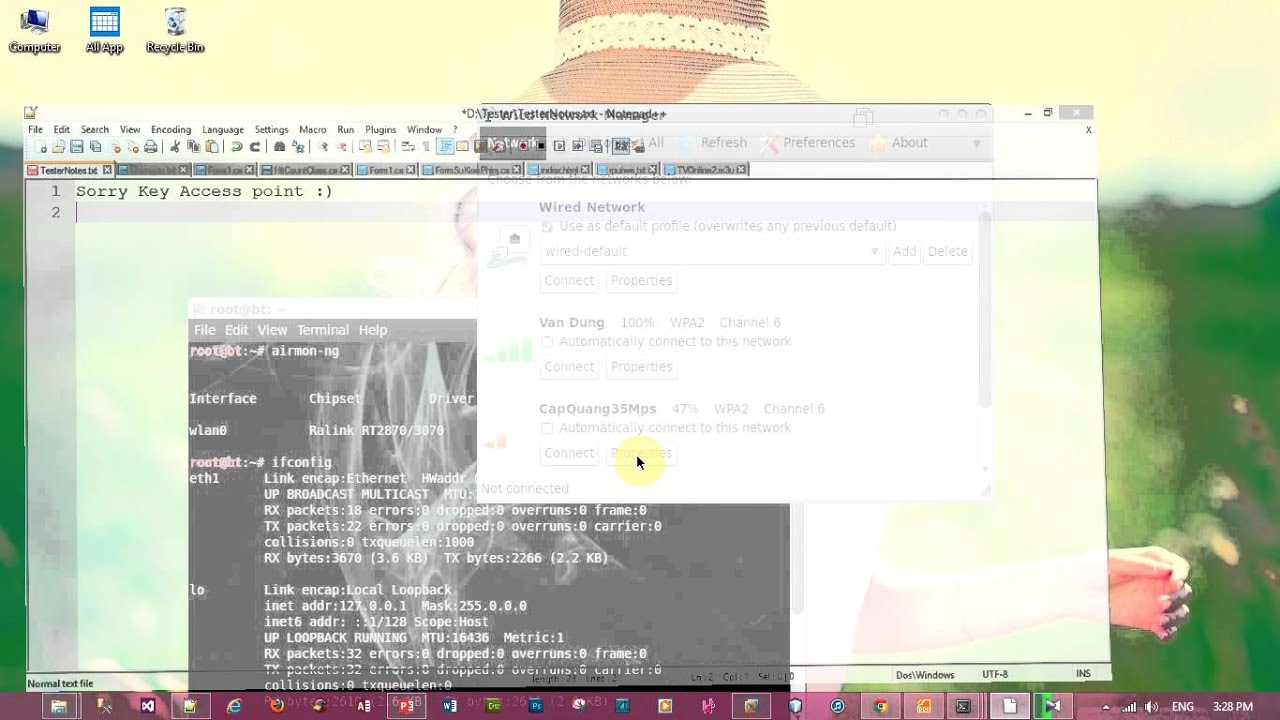Open the Macro menu
This screenshot has height=720, width=1280.
click(313, 130)
